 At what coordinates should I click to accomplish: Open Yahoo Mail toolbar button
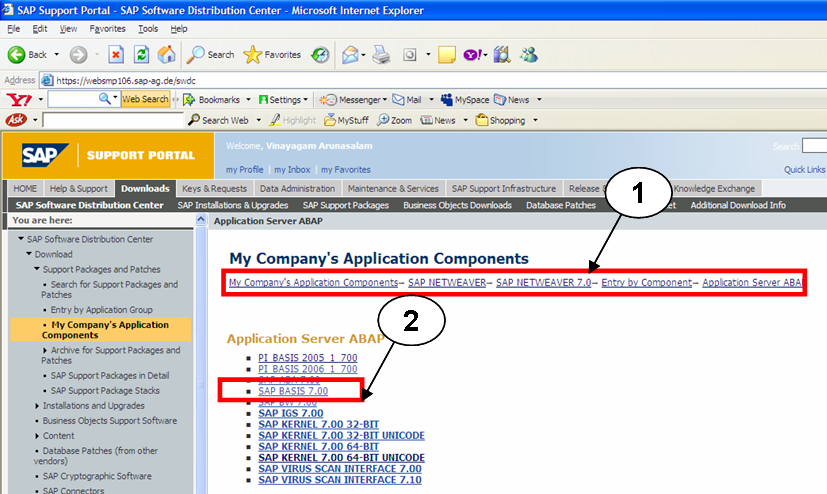407,99
